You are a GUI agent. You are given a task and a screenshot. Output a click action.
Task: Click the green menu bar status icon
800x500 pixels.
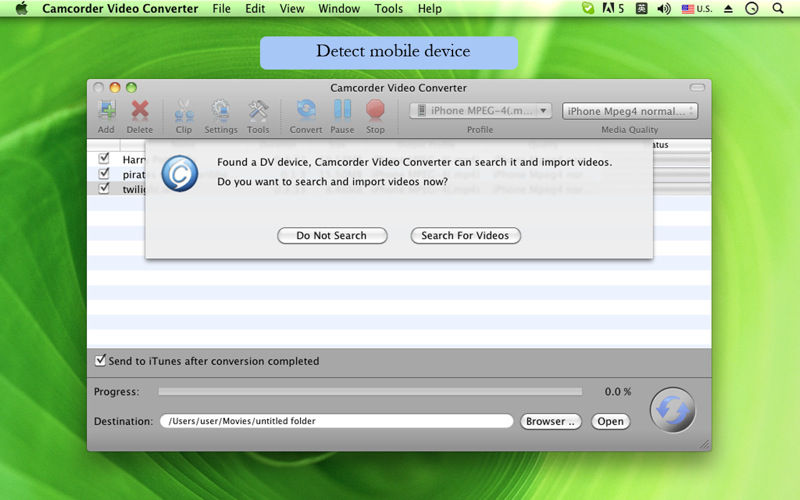[588, 9]
